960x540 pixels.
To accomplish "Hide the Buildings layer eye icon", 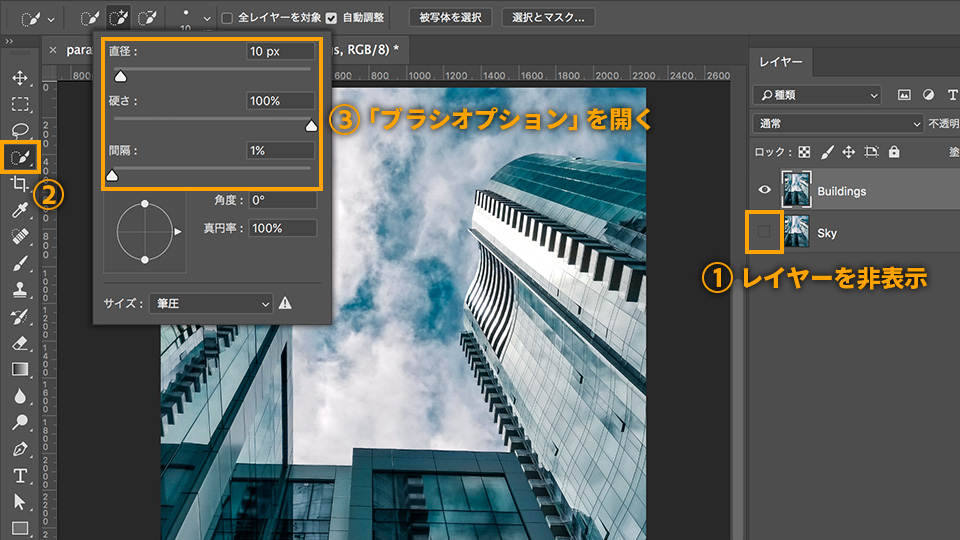I will [764, 190].
